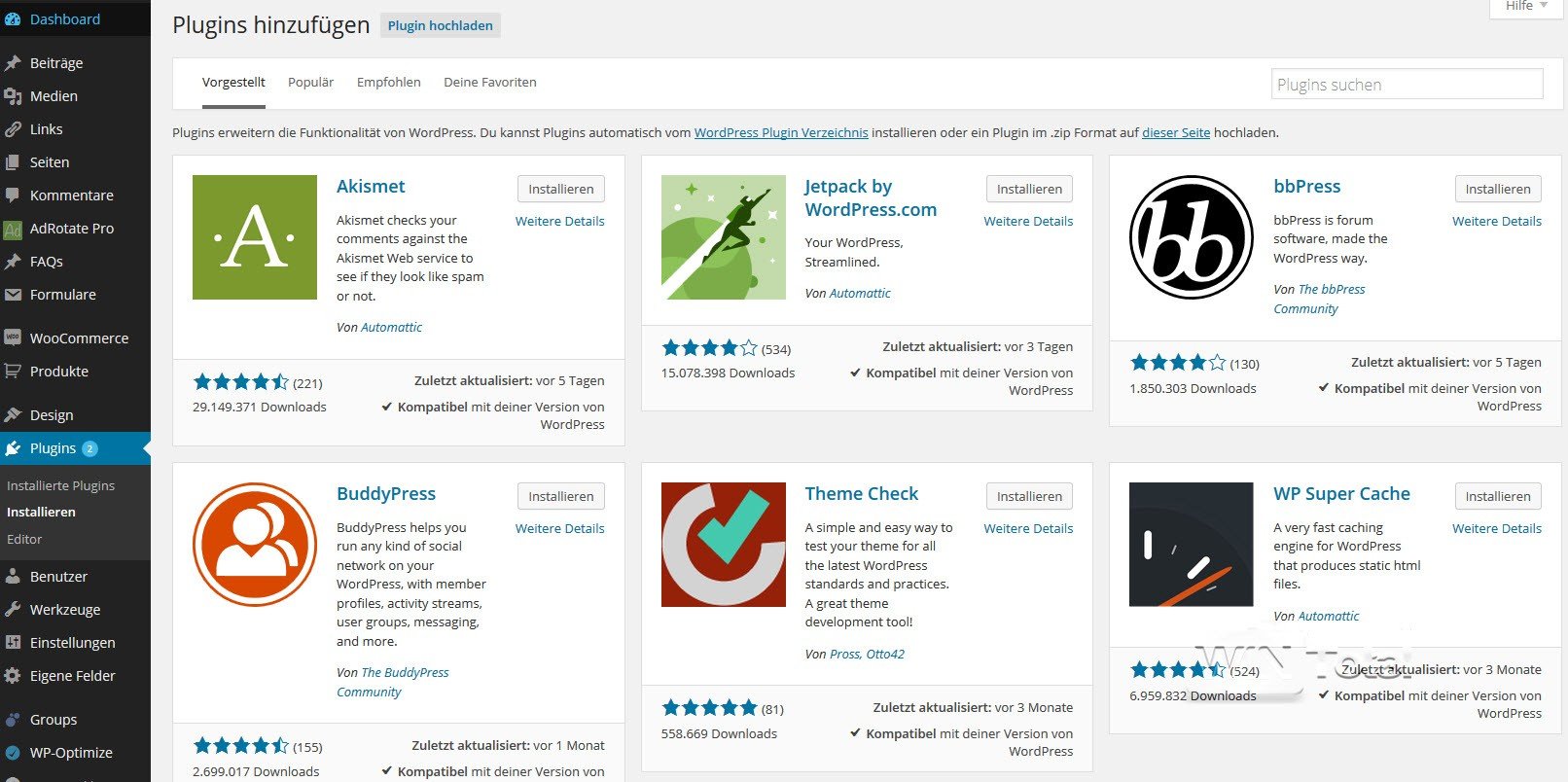This screenshot has height=782, width=1568.
Task: Click the Werkzeuge wrench icon
Action: point(13,610)
